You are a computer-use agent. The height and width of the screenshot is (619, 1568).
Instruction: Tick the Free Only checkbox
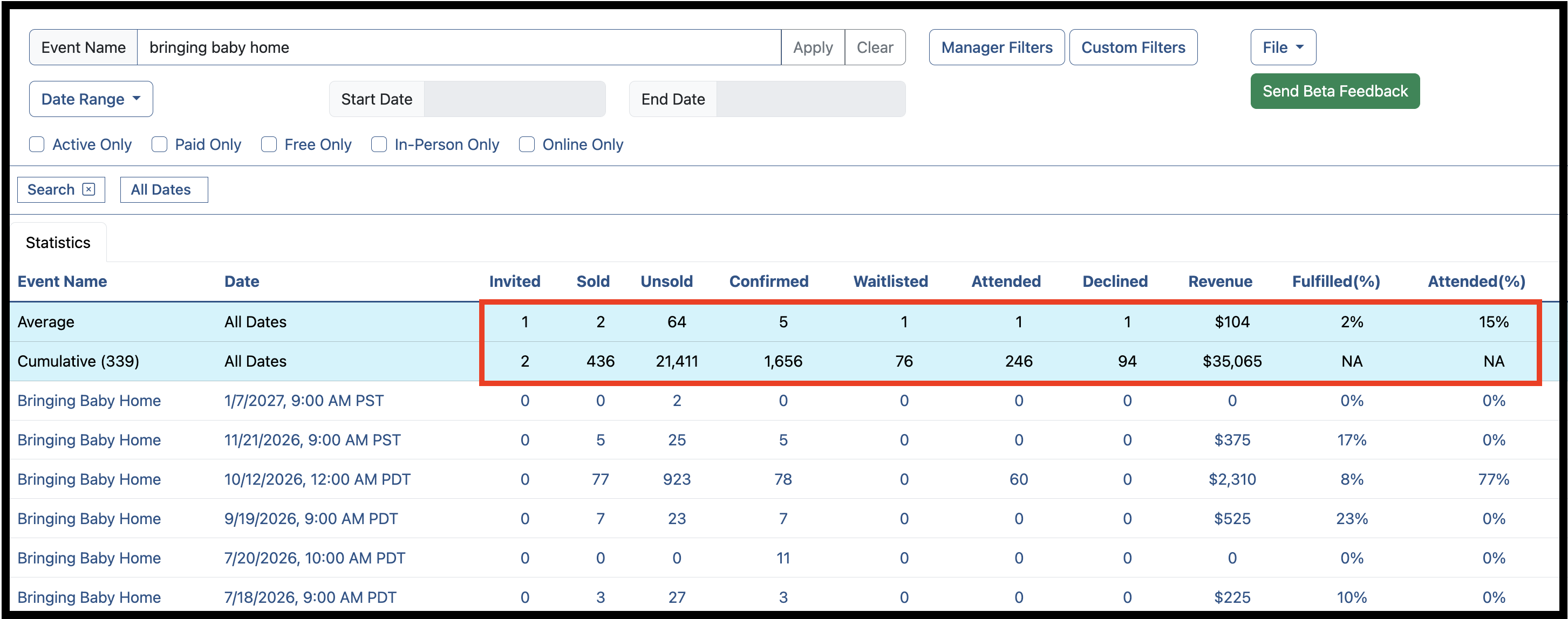[x=269, y=144]
